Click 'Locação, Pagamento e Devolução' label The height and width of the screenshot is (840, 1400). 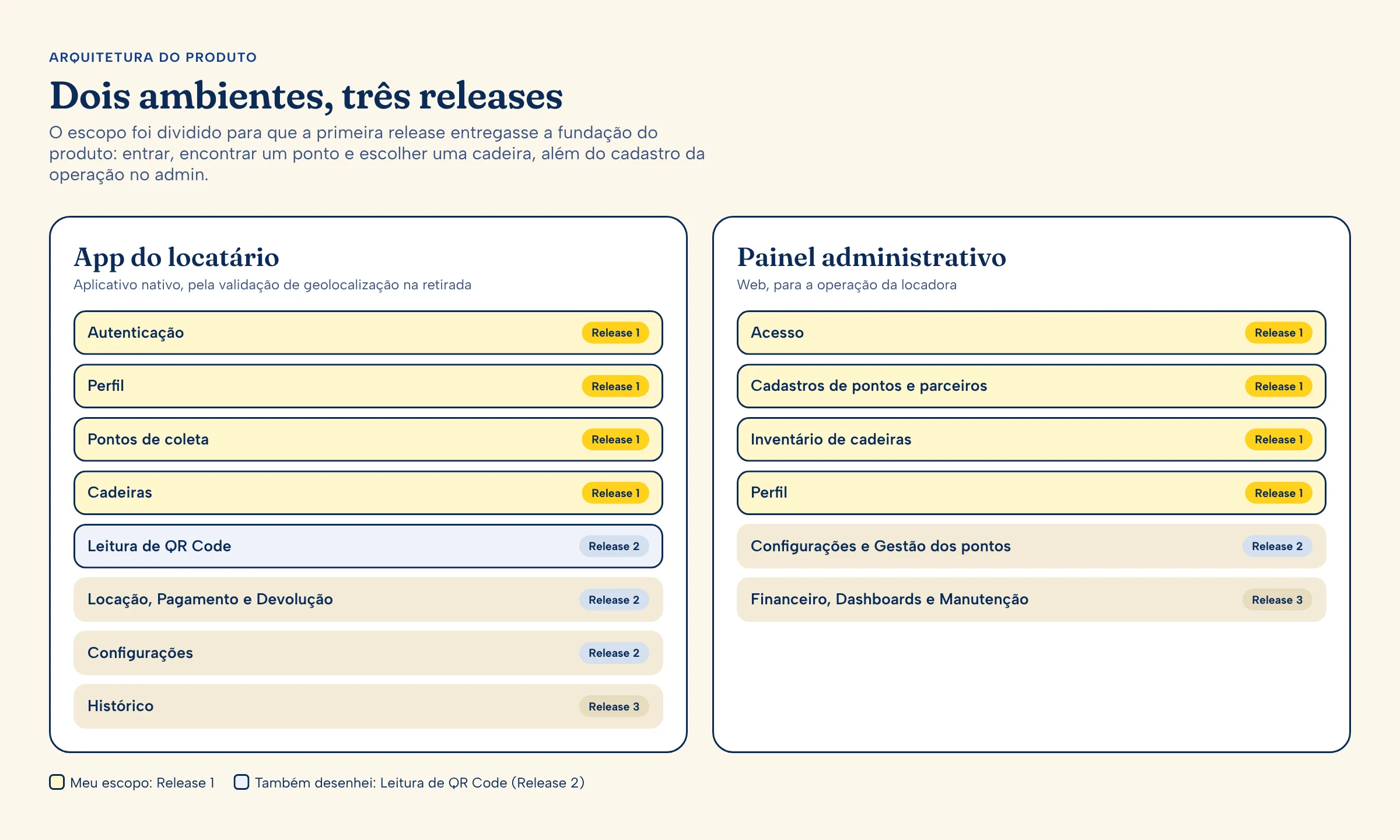210,600
